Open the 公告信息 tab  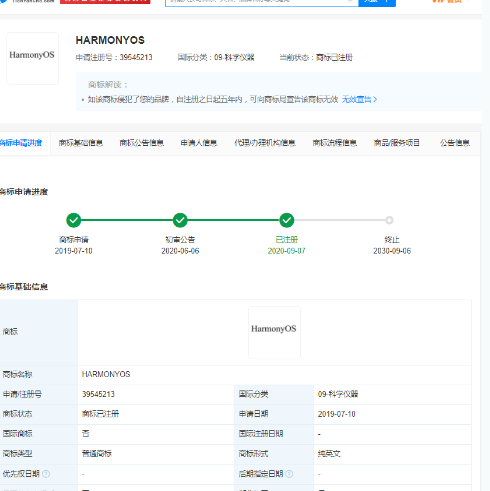click(x=455, y=143)
